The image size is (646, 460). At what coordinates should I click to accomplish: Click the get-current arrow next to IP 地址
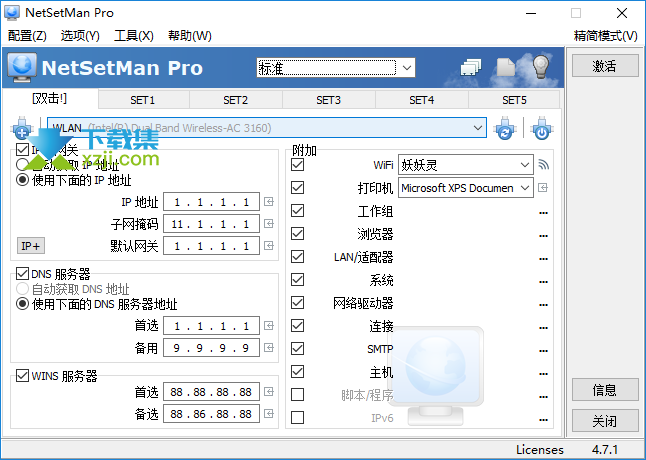[x=269, y=202]
